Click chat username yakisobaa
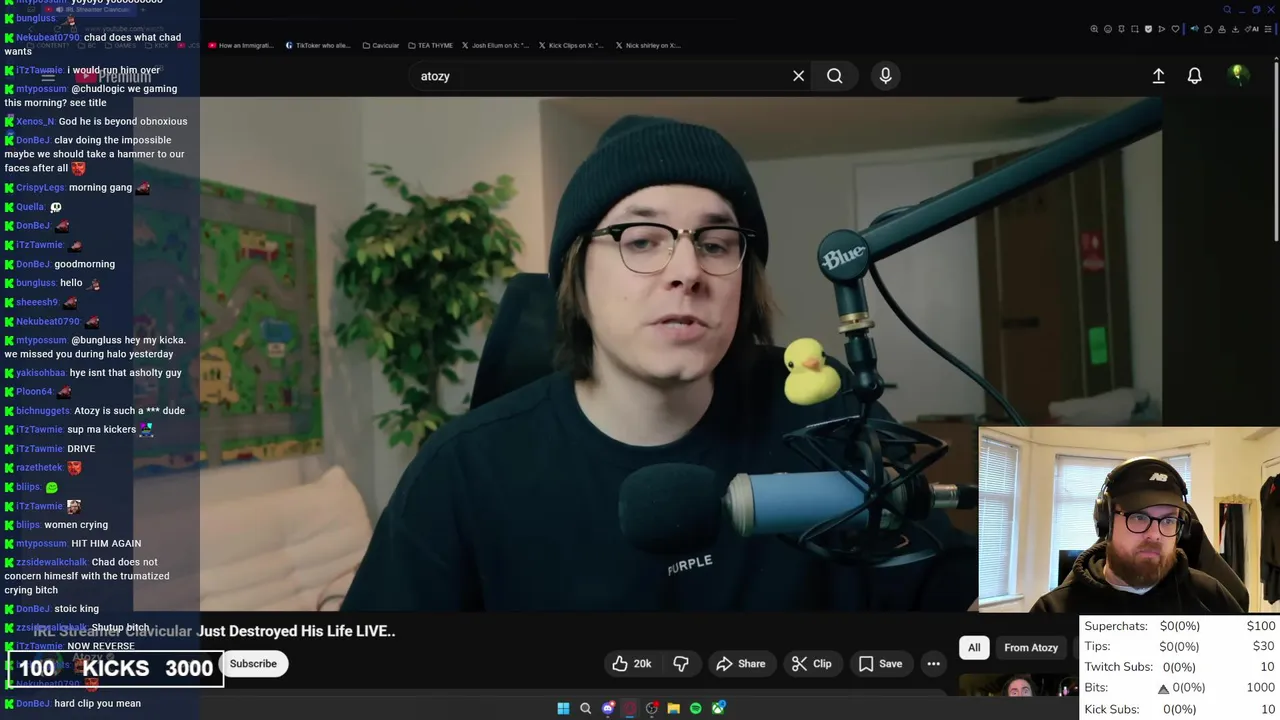The image size is (1280, 720). point(40,373)
